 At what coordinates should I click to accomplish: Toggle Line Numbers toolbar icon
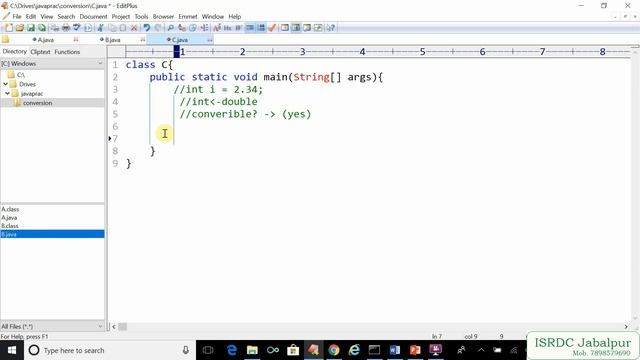tap(250, 28)
